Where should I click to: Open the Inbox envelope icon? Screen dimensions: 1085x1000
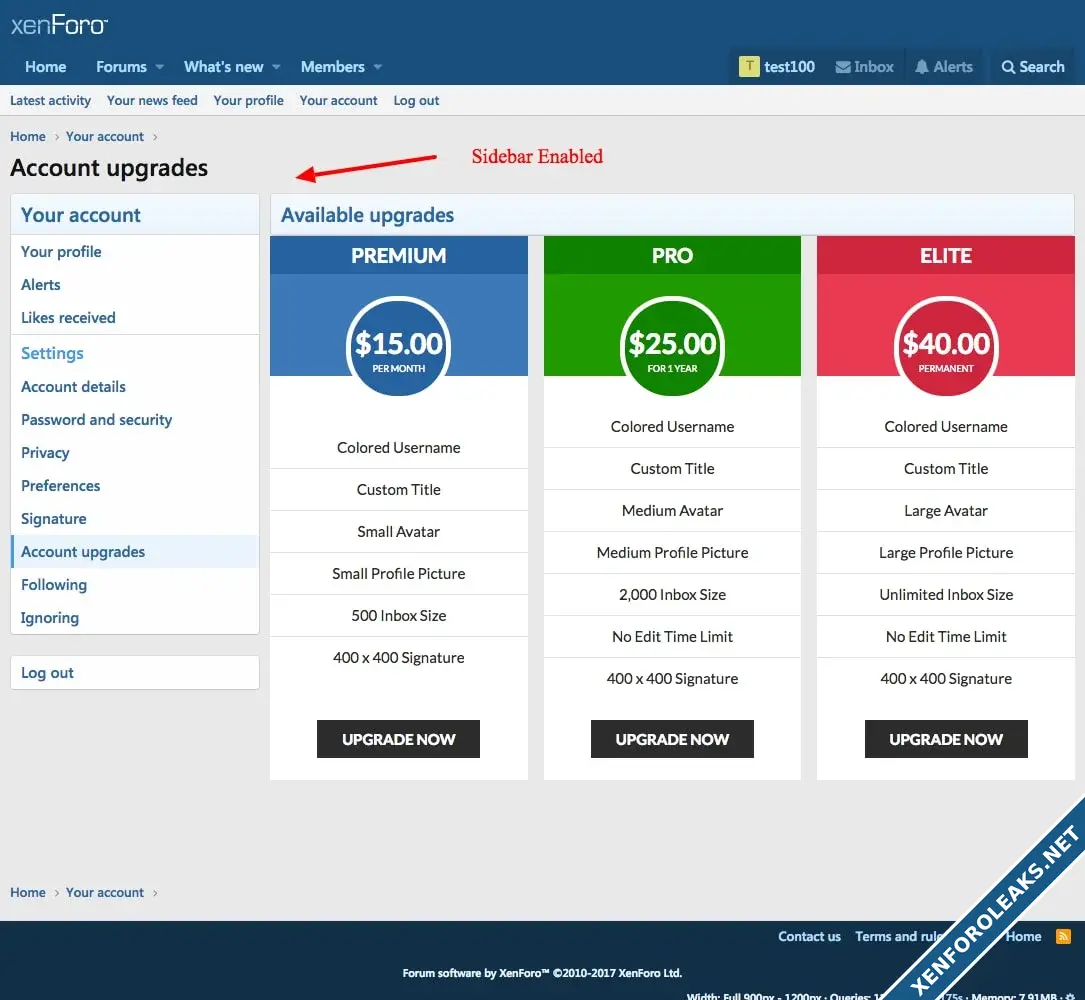843,67
